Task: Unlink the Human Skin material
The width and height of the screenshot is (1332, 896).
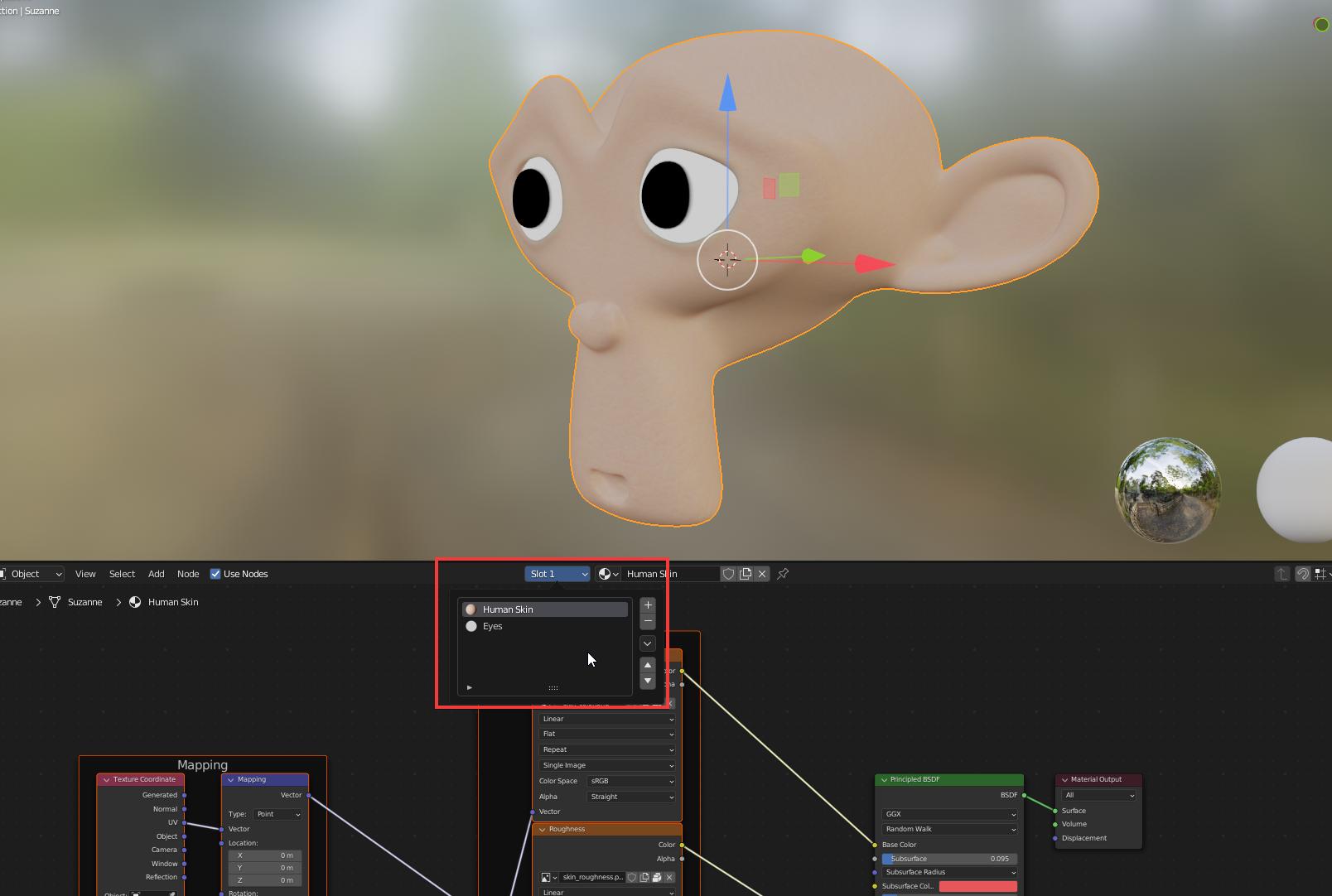Action: click(762, 574)
